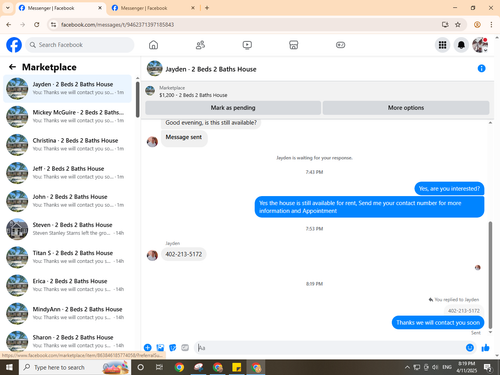Click the chat scrollbar thumb
The image size is (500, 375).
(x=490, y=275)
